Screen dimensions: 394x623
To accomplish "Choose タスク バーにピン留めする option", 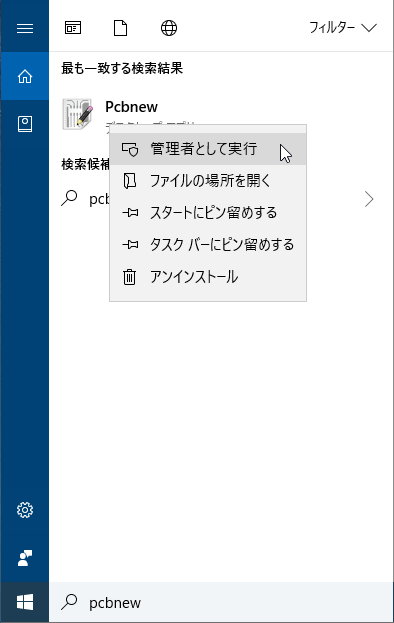I will (x=208, y=245).
